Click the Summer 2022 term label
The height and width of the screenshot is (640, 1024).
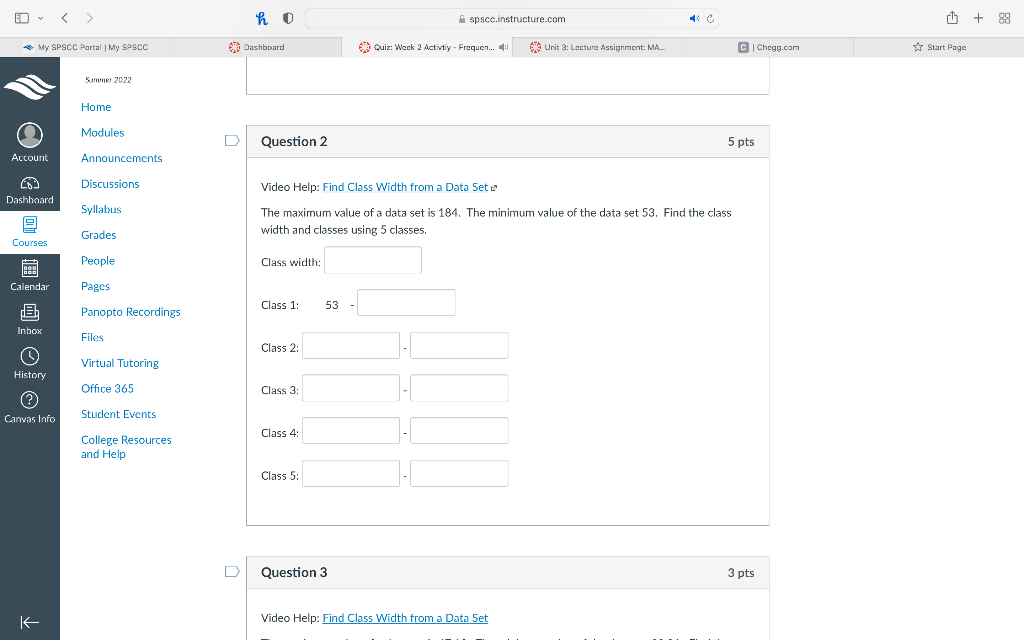[108, 80]
